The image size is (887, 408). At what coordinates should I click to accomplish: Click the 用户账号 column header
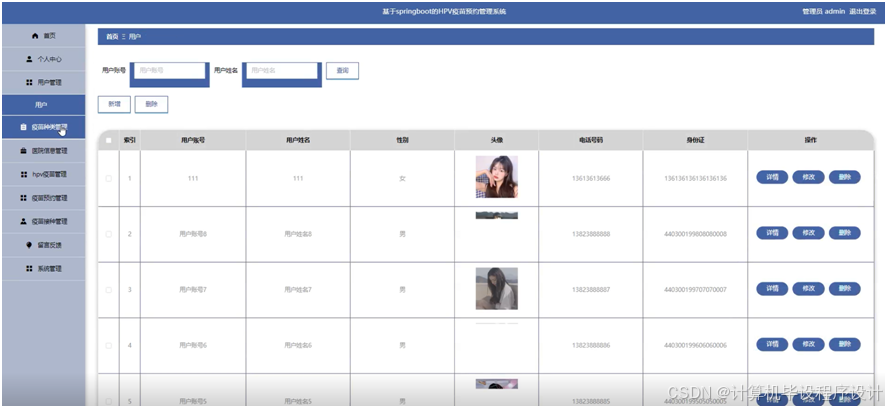193,140
